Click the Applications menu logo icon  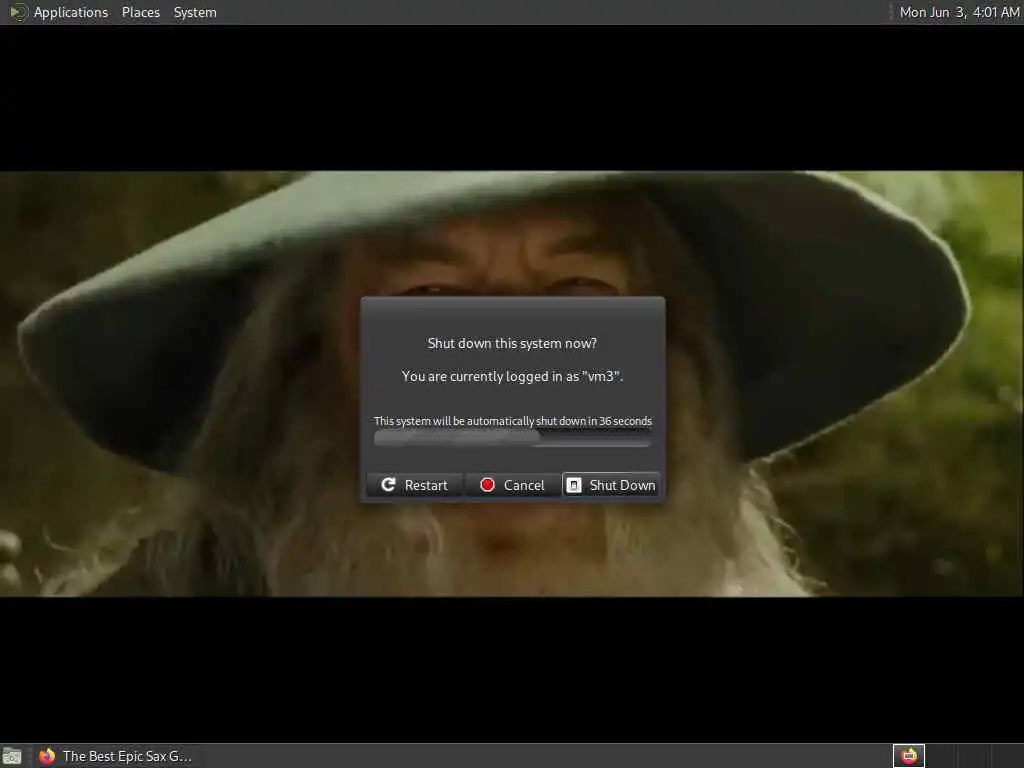[18, 12]
